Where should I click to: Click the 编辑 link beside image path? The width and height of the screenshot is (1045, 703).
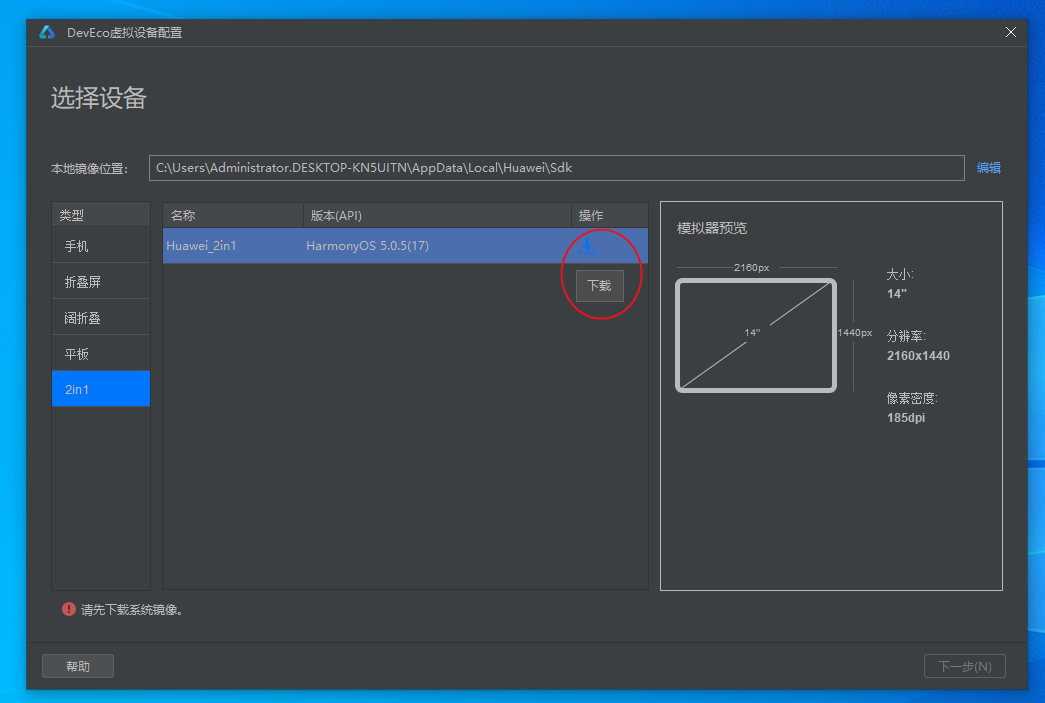pyautogui.click(x=988, y=168)
